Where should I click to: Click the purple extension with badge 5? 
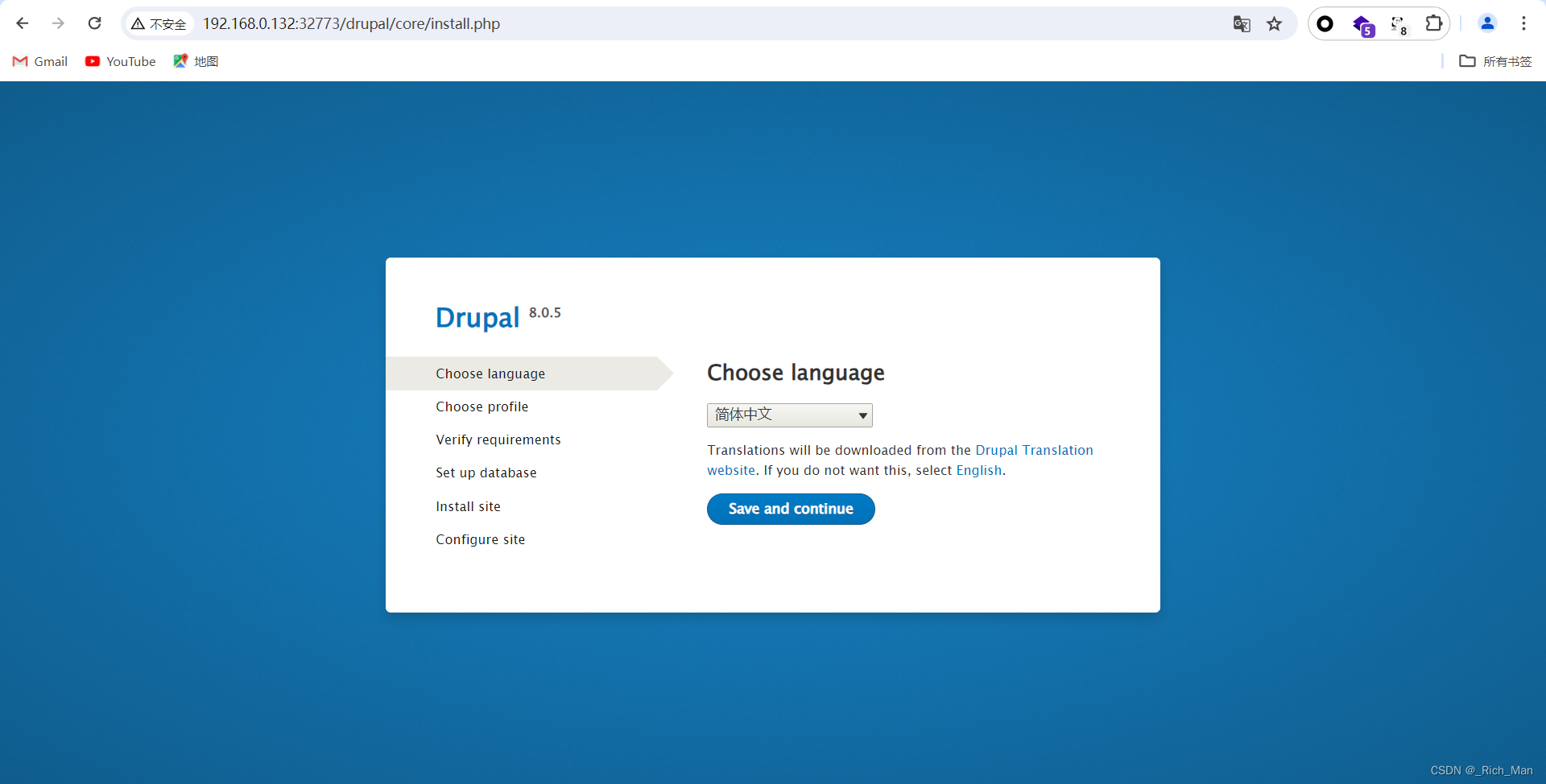pos(1362,23)
